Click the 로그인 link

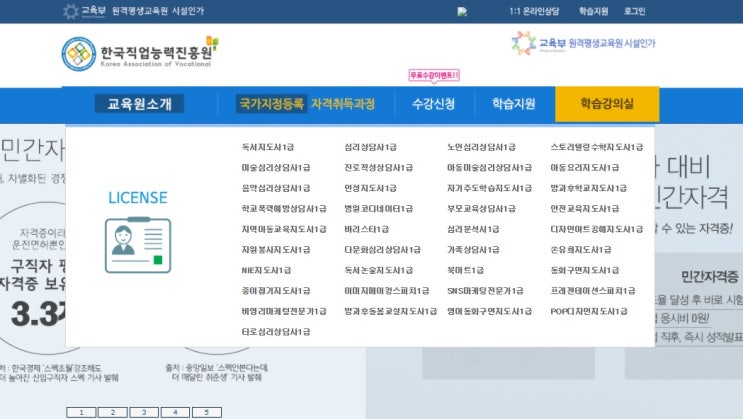pyautogui.click(x=634, y=11)
